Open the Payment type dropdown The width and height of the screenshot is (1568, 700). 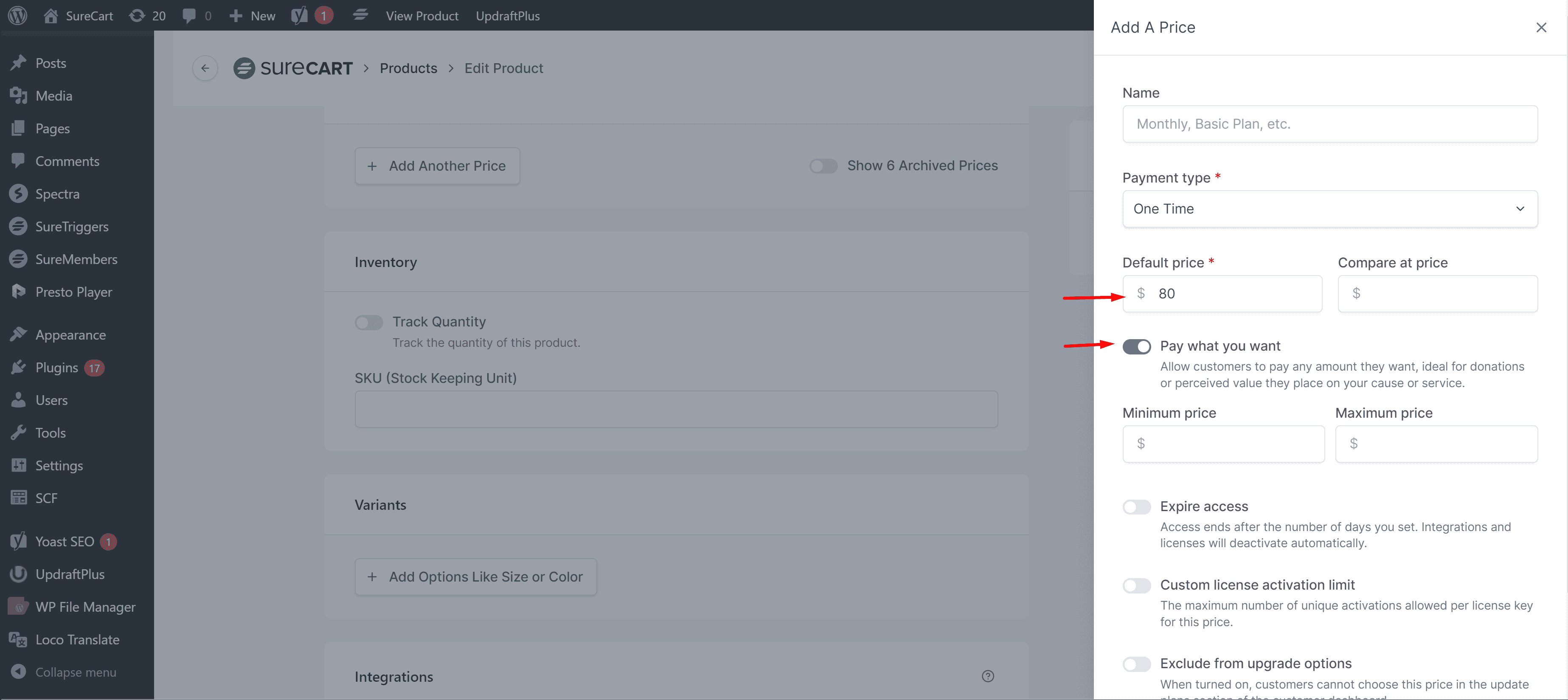[x=1329, y=209]
